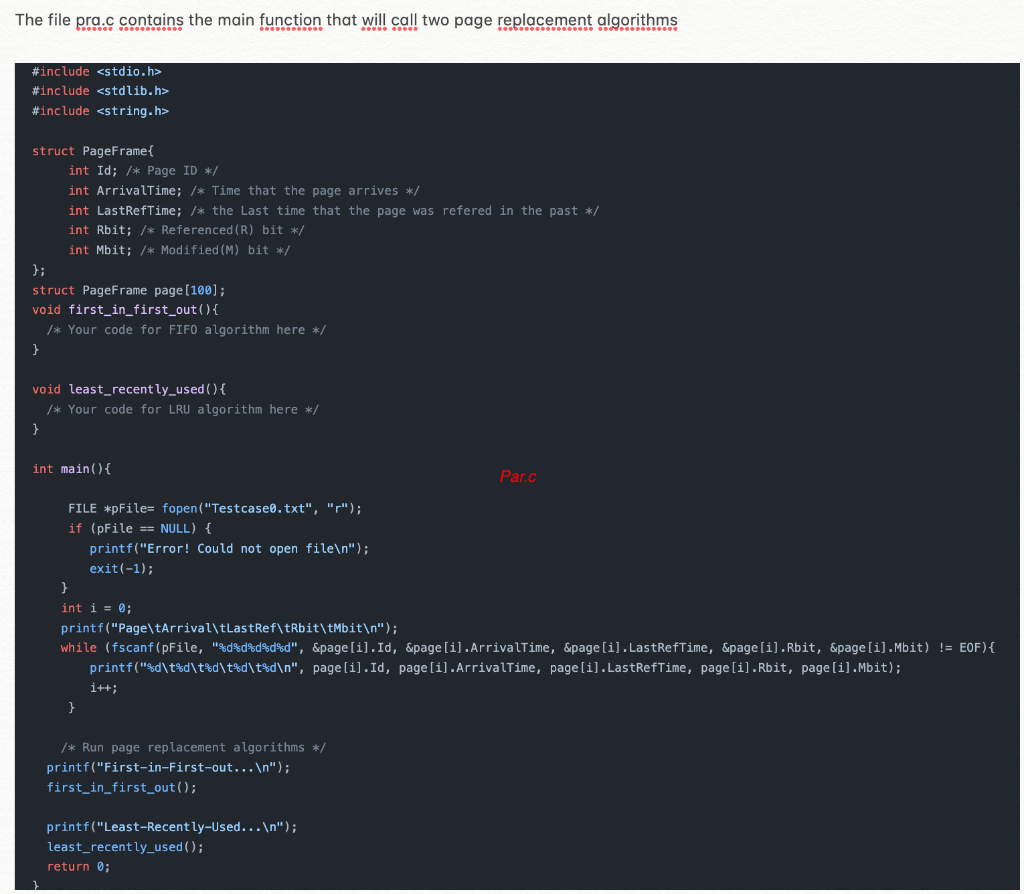Screen dimensions: 1024x894
Task: Click the "least_recently_used" function definition
Action: click(x=122, y=389)
